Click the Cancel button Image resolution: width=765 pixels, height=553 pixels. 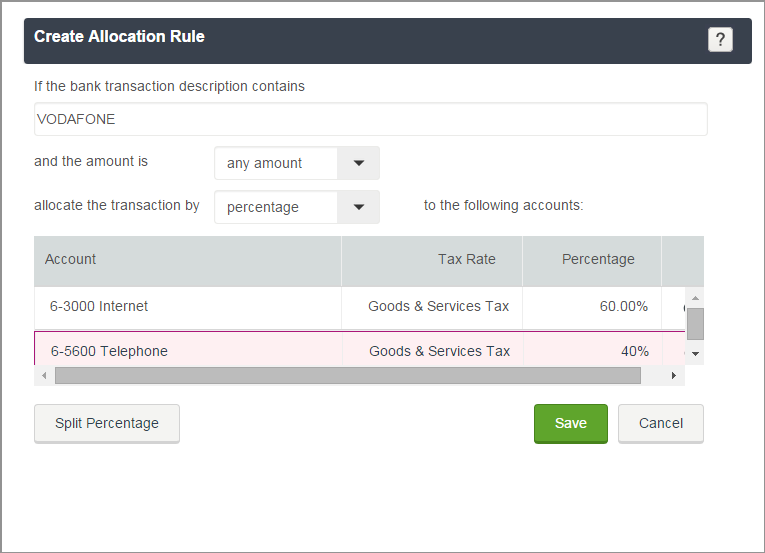[661, 423]
